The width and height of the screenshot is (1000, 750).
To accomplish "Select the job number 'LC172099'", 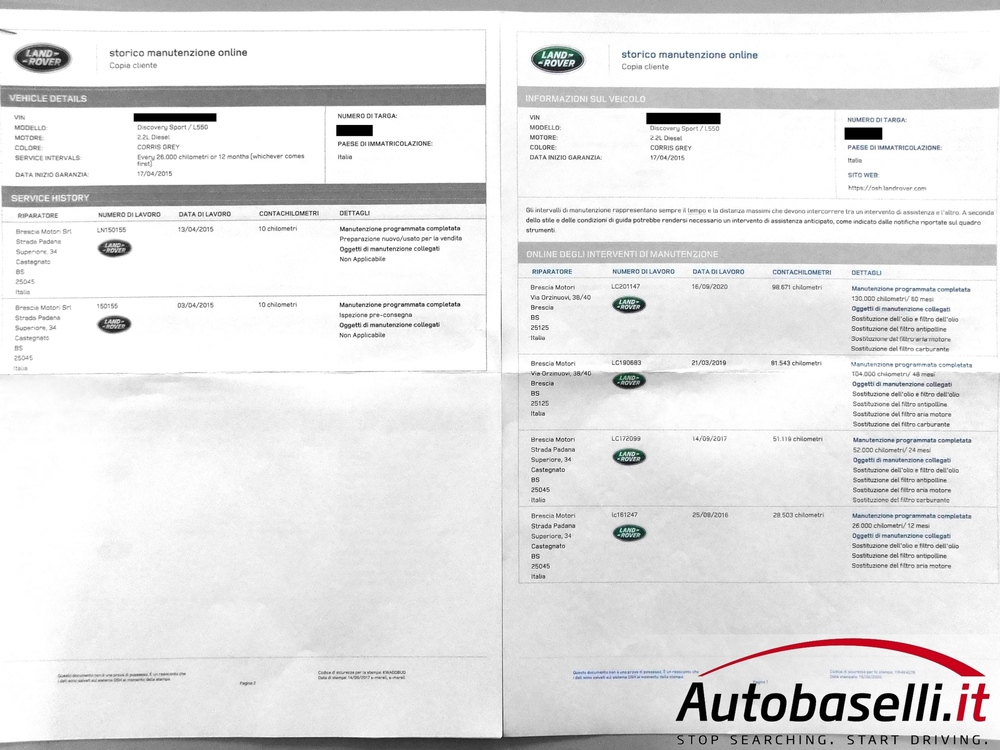I will (x=626, y=438).
